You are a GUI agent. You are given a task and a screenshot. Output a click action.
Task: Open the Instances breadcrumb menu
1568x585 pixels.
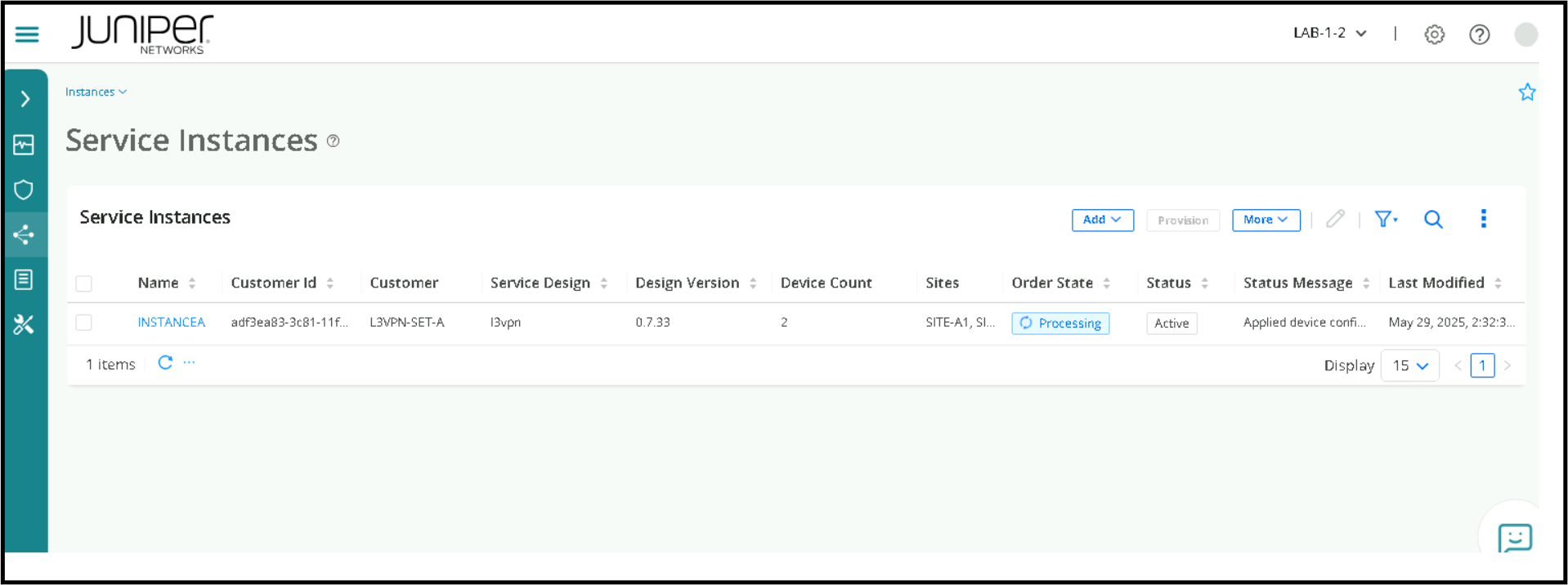96,92
